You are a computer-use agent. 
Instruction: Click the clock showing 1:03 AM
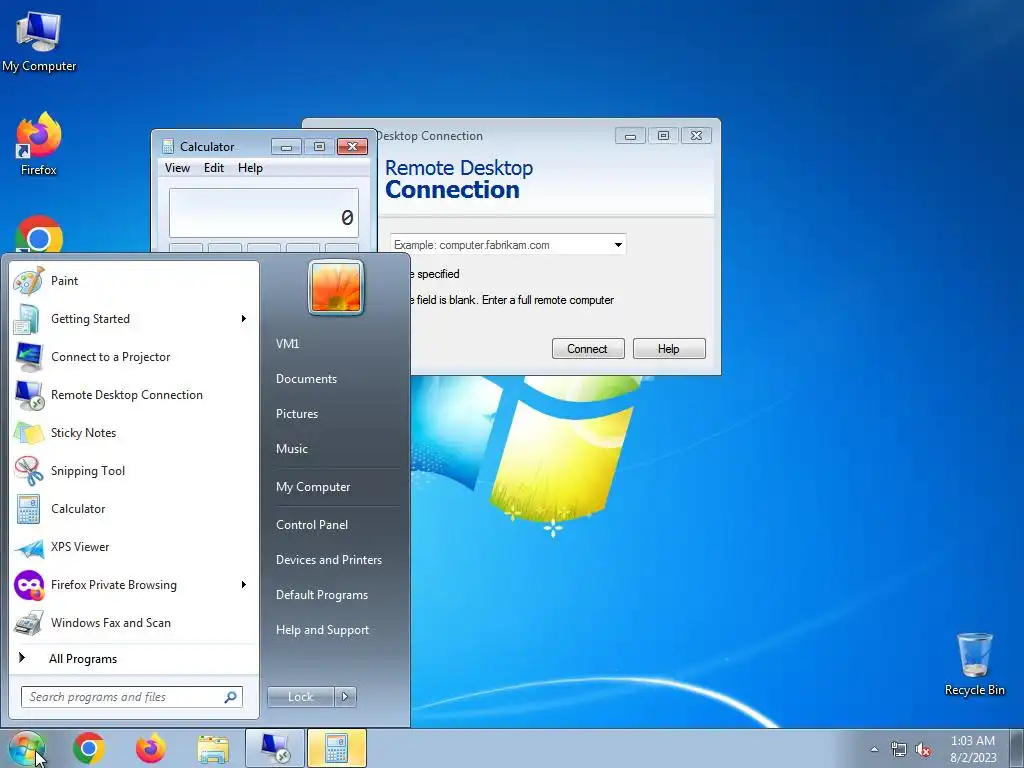tap(972, 748)
